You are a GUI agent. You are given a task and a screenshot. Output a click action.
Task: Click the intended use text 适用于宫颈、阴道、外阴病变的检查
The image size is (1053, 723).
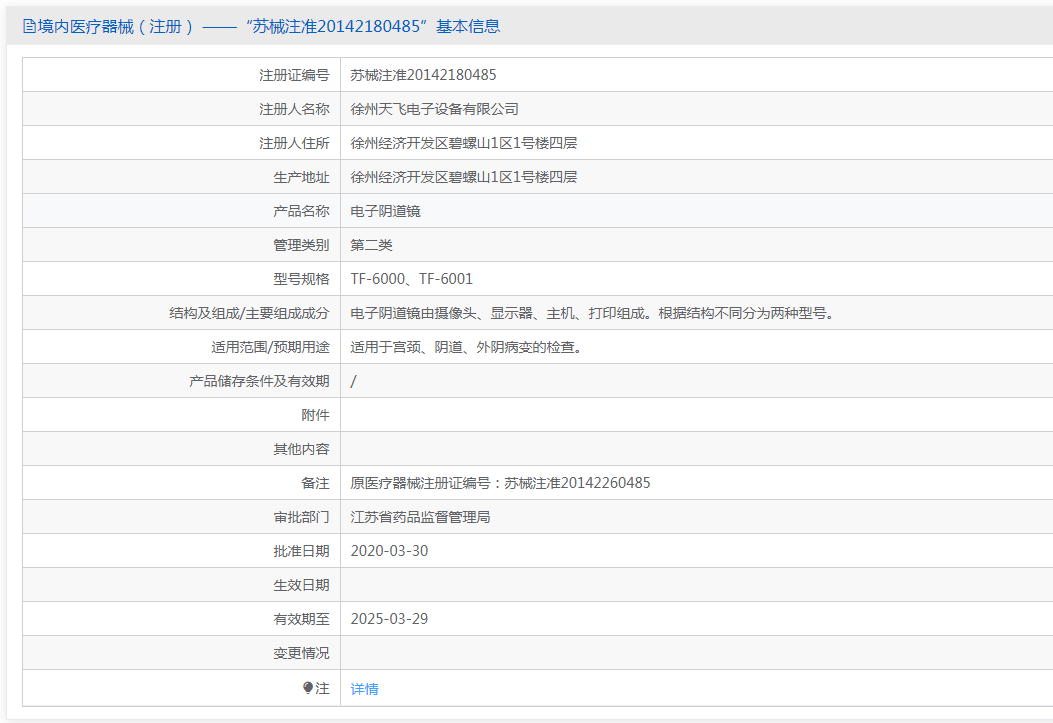tap(469, 347)
